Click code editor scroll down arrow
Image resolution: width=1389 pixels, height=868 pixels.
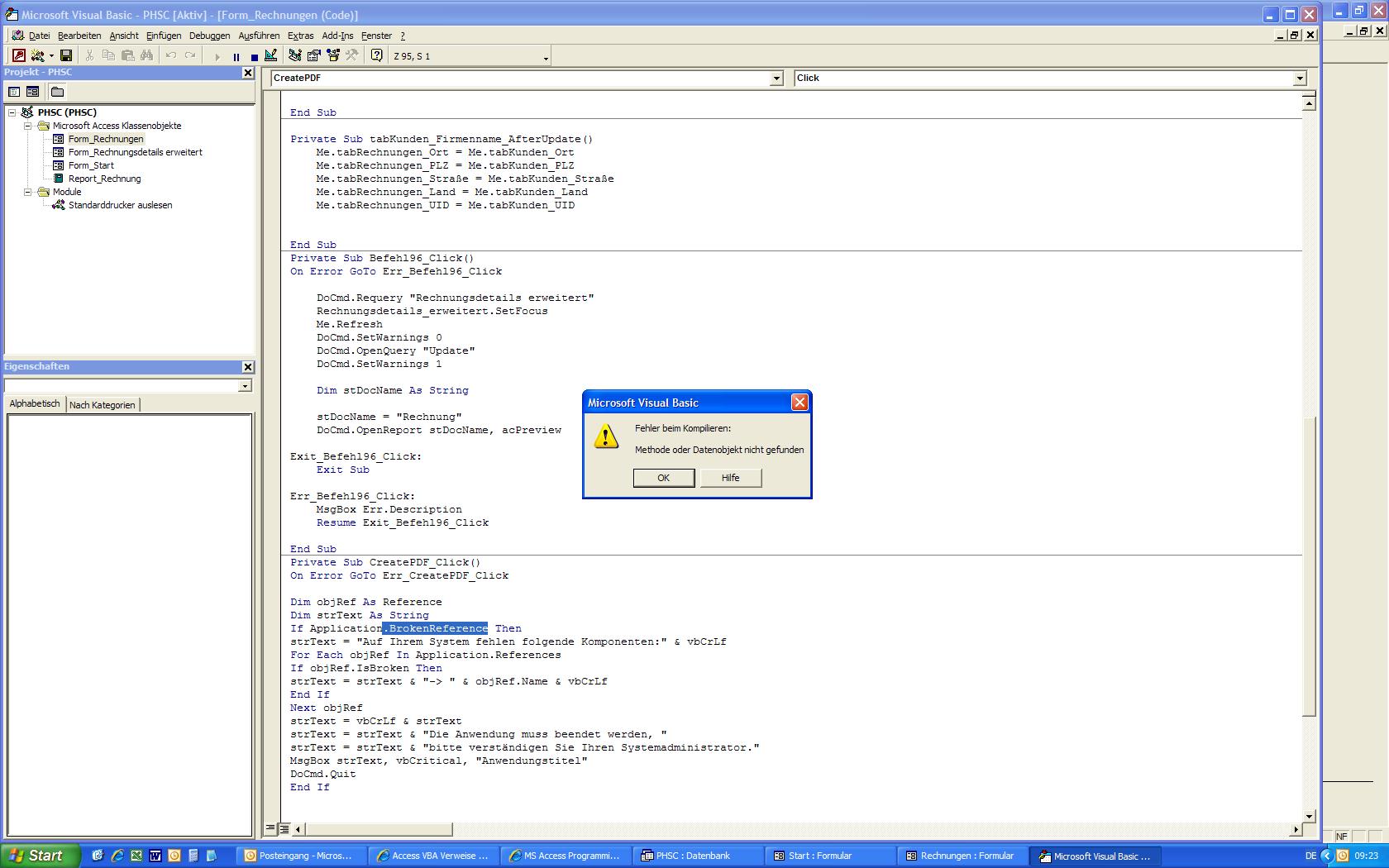(x=1308, y=816)
